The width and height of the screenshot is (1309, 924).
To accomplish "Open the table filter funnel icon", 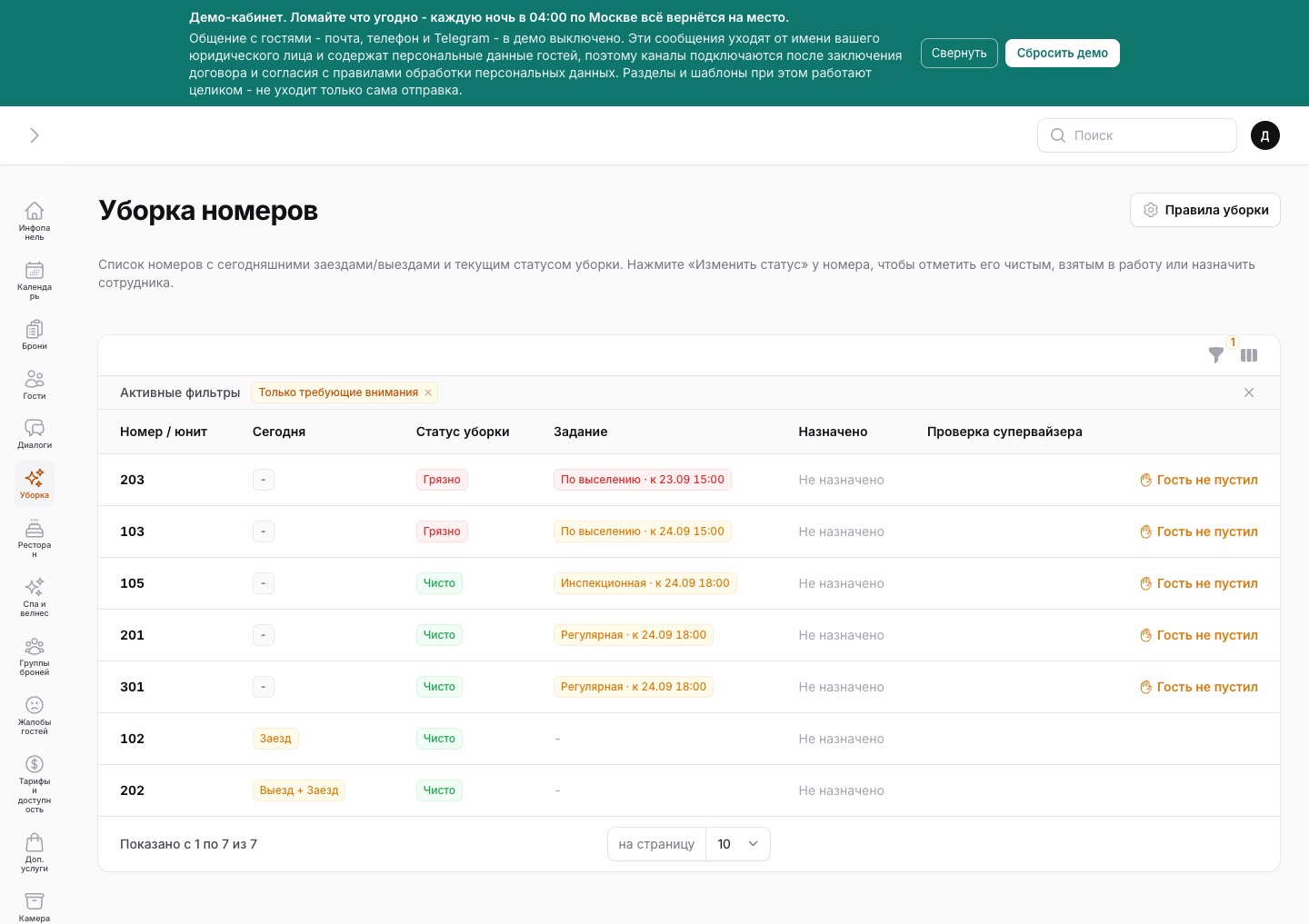I will pos(1215,355).
